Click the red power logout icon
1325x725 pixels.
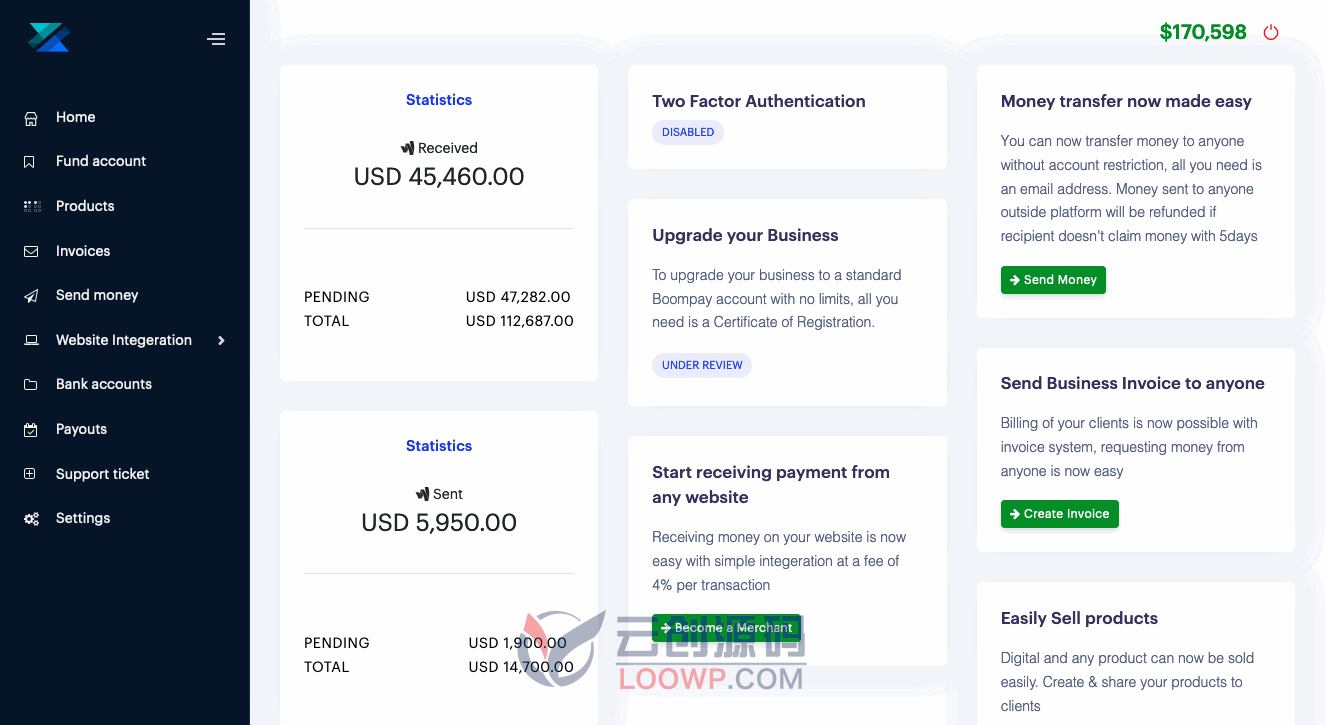pyautogui.click(x=1271, y=32)
